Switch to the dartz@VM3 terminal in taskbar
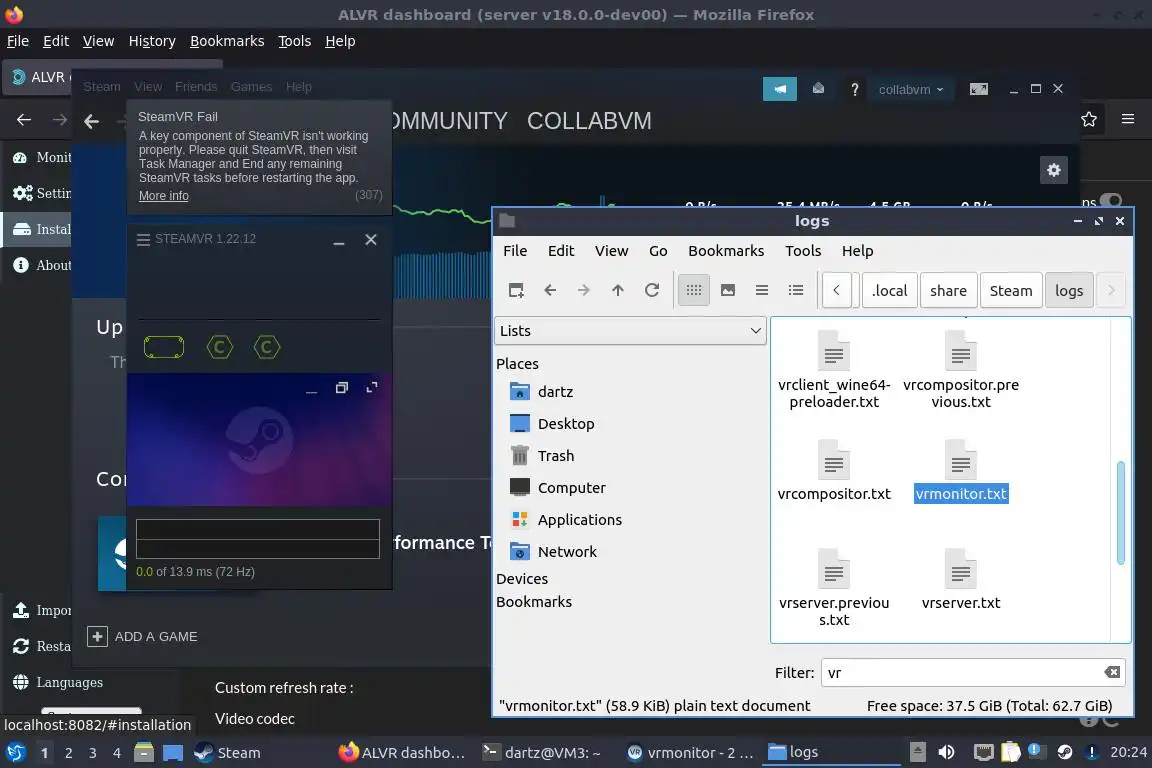Screen dimensions: 1152x768 541,753
